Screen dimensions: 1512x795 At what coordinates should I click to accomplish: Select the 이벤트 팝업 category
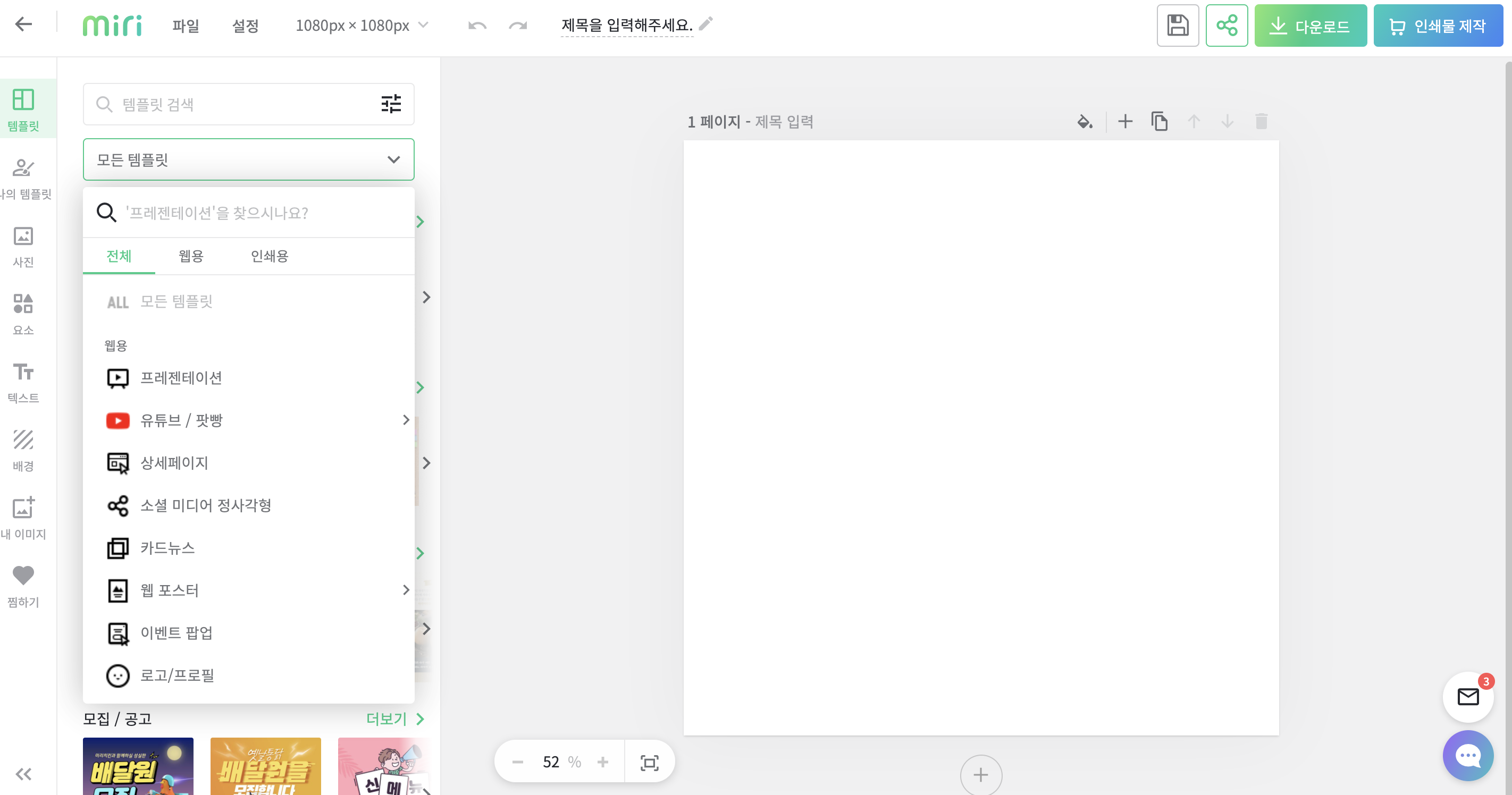(x=248, y=633)
